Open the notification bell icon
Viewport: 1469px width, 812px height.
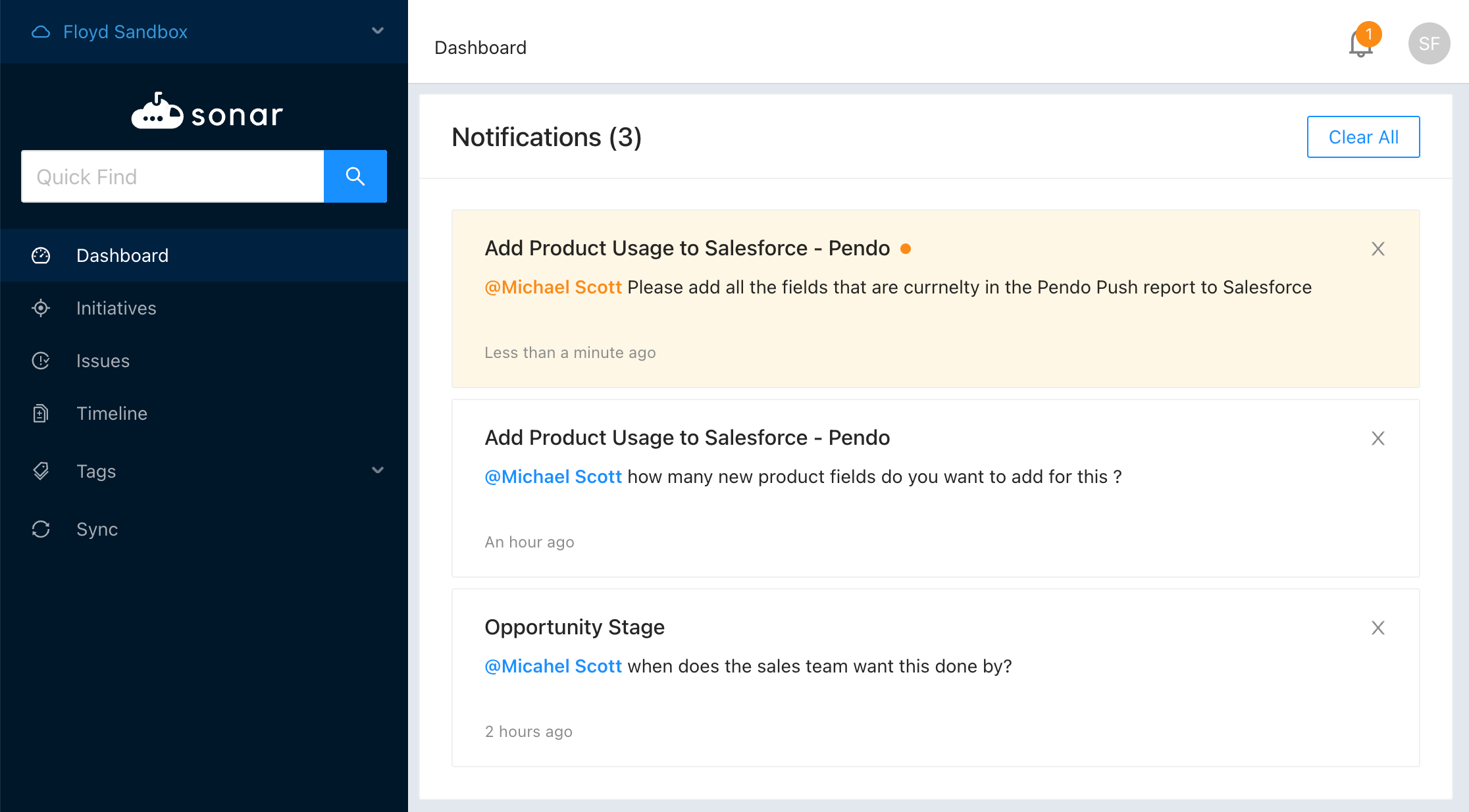[x=1360, y=44]
